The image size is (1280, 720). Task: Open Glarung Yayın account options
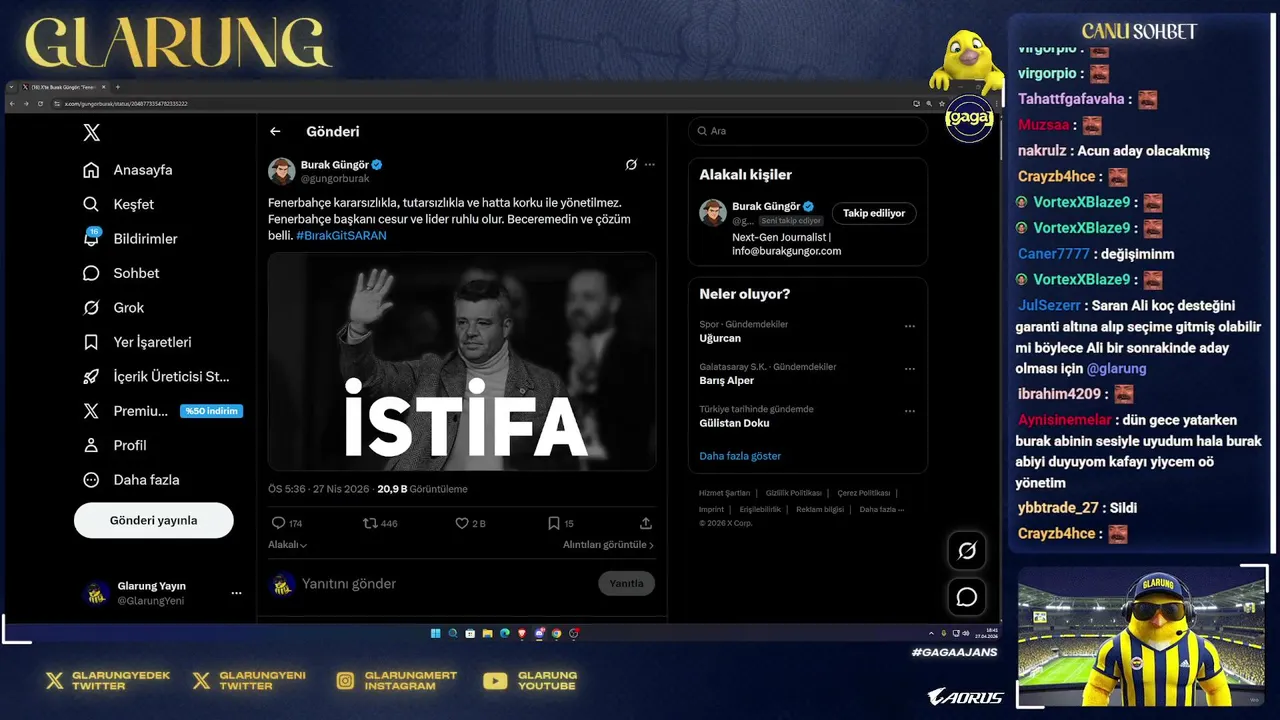[236, 593]
